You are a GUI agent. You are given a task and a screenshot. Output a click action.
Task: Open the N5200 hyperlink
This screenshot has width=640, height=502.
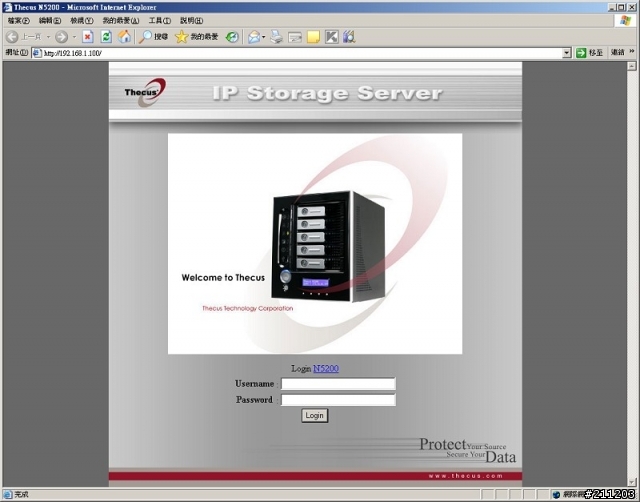326,369
